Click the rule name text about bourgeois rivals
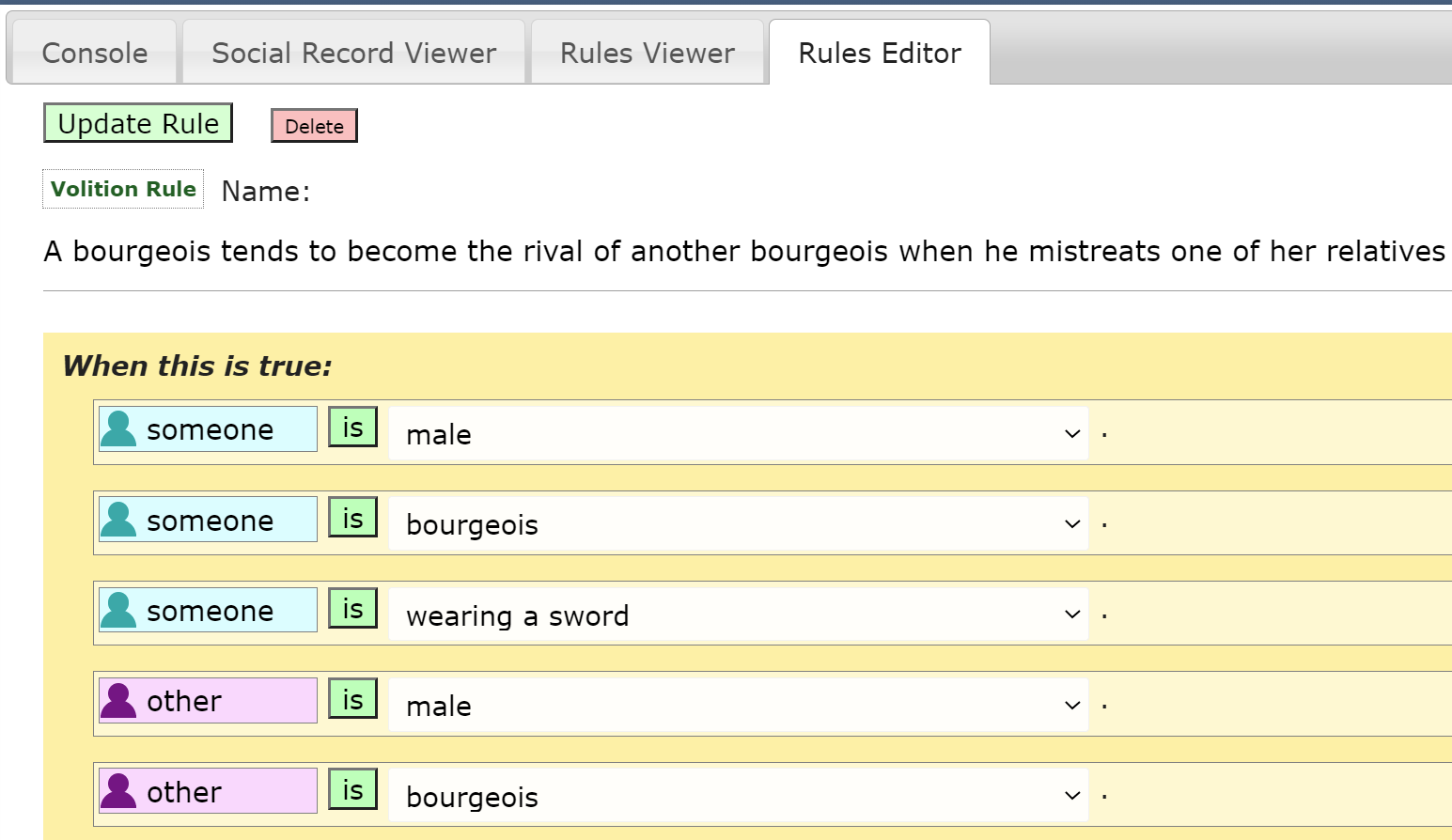Image resolution: width=1452 pixels, height=840 pixels. (743, 252)
